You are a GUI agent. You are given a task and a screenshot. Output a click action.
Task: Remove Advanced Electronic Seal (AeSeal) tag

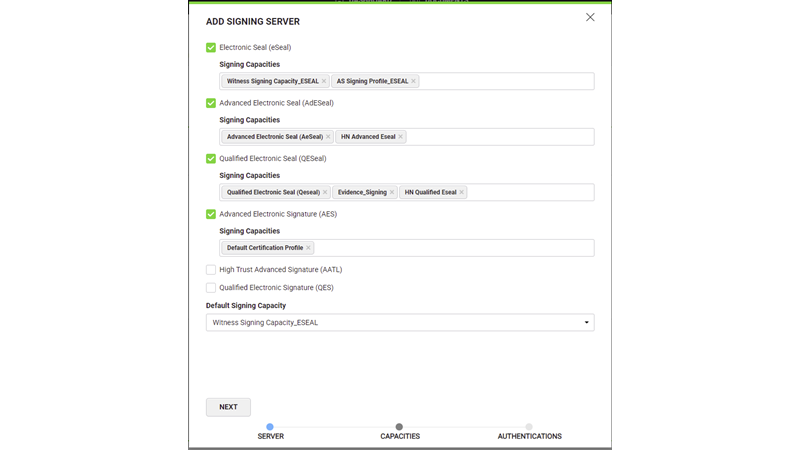tap(328, 137)
